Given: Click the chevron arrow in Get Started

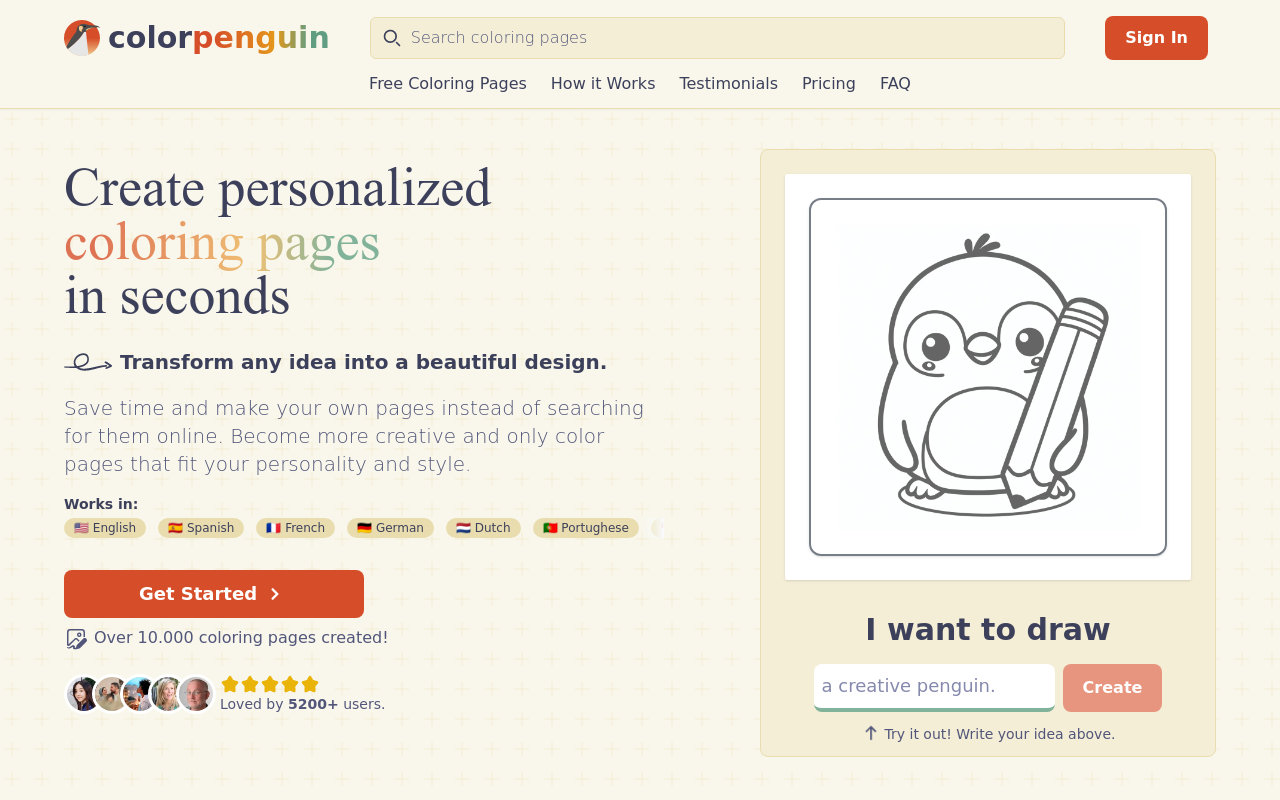Looking at the screenshot, I should [275, 594].
